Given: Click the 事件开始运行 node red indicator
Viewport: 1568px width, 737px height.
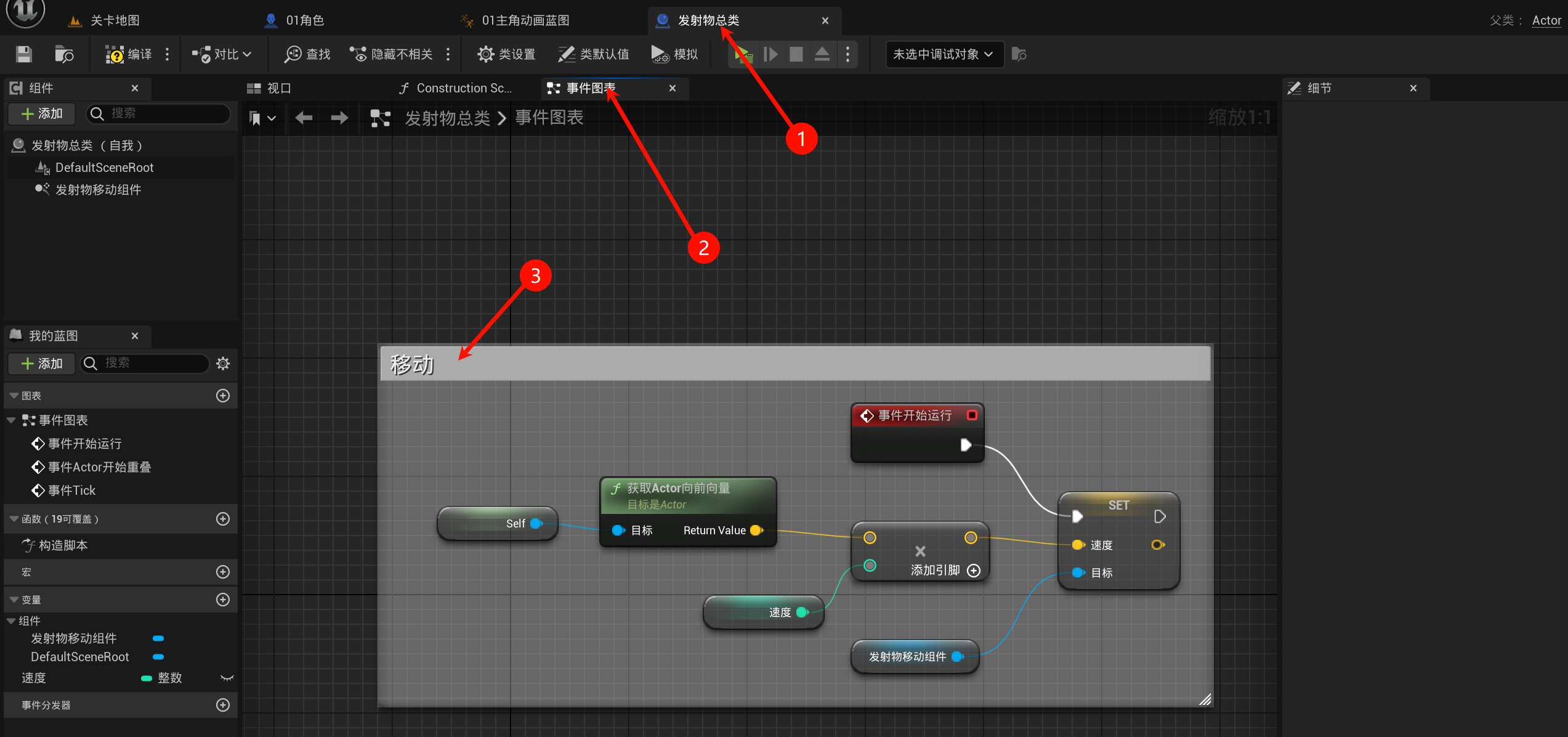Looking at the screenshot, I should click(x=972, y=415).
